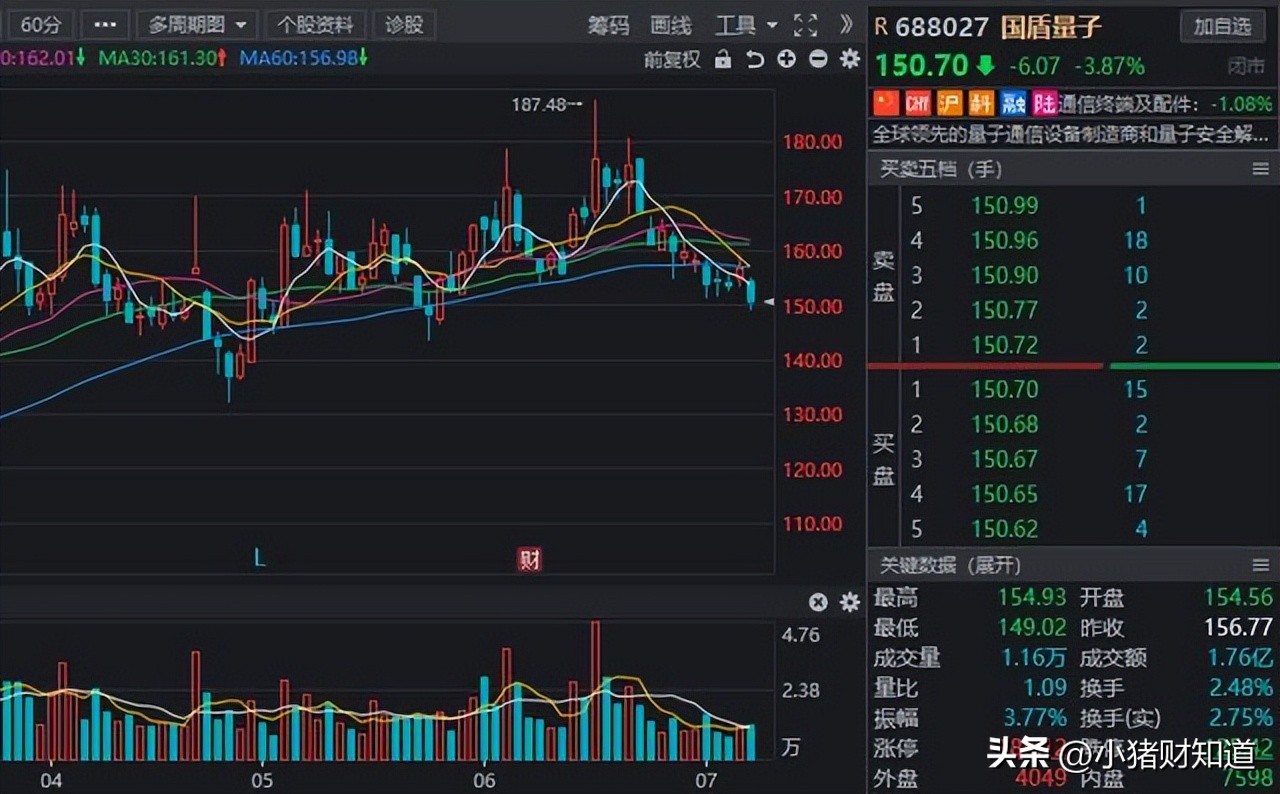This screenshot has height=794, width=1280.
Task: Enter fullscreen with the expand arrows icon
Action: click(x=807, y=25)
